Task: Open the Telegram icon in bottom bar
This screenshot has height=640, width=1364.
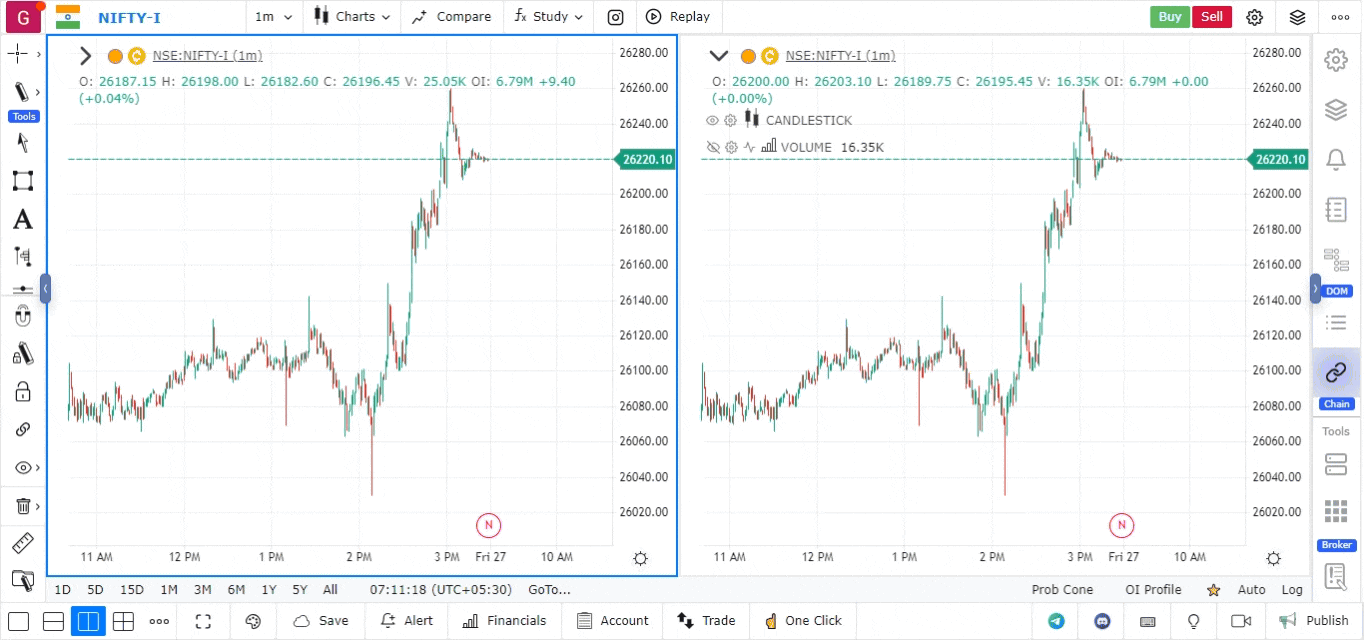Action: [1056, 621]
